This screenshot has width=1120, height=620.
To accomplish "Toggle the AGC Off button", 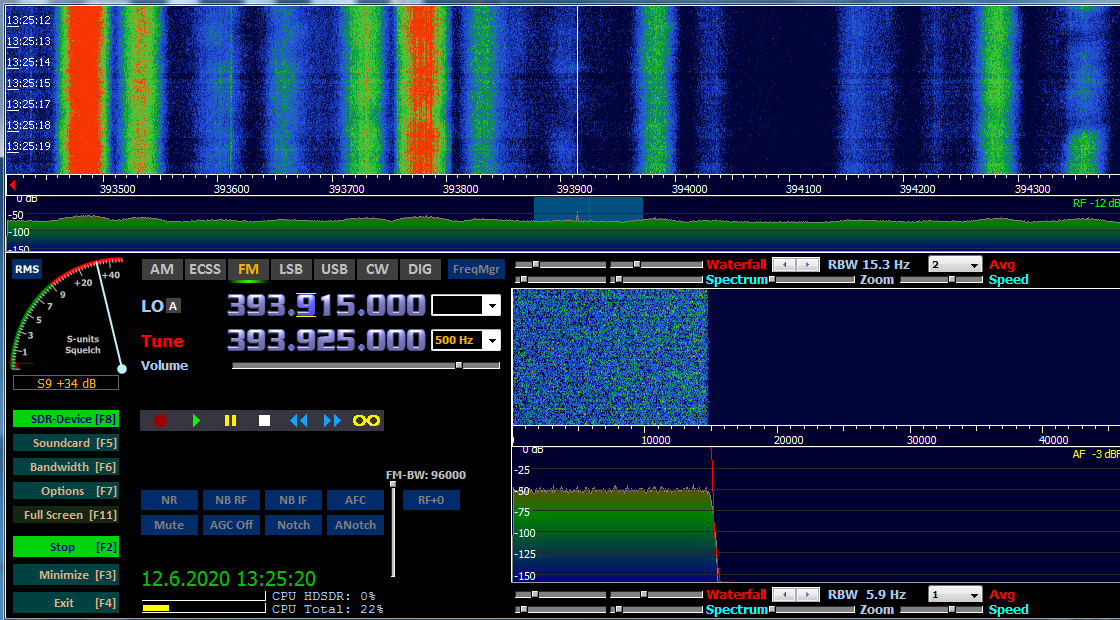I will [x=231, y=525].
